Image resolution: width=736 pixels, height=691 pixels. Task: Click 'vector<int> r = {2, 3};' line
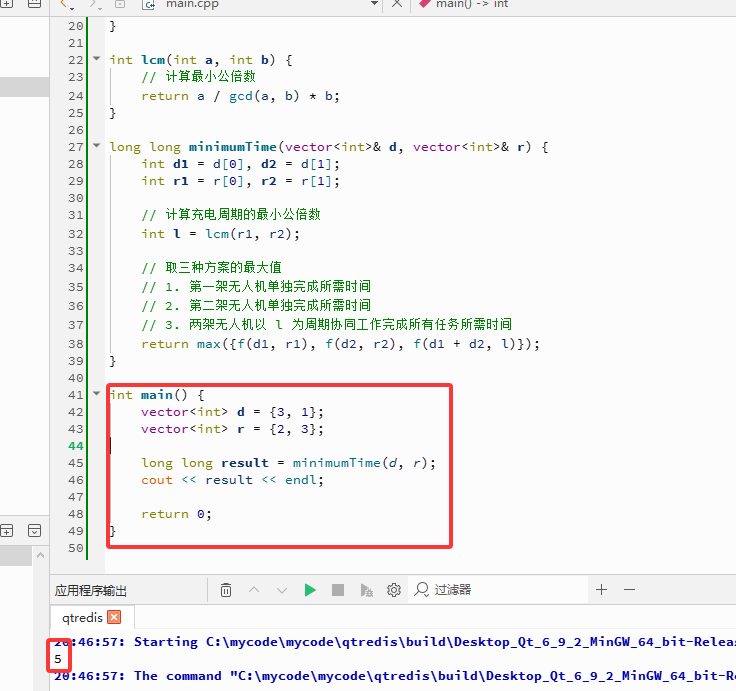click(x=232, y=429)
